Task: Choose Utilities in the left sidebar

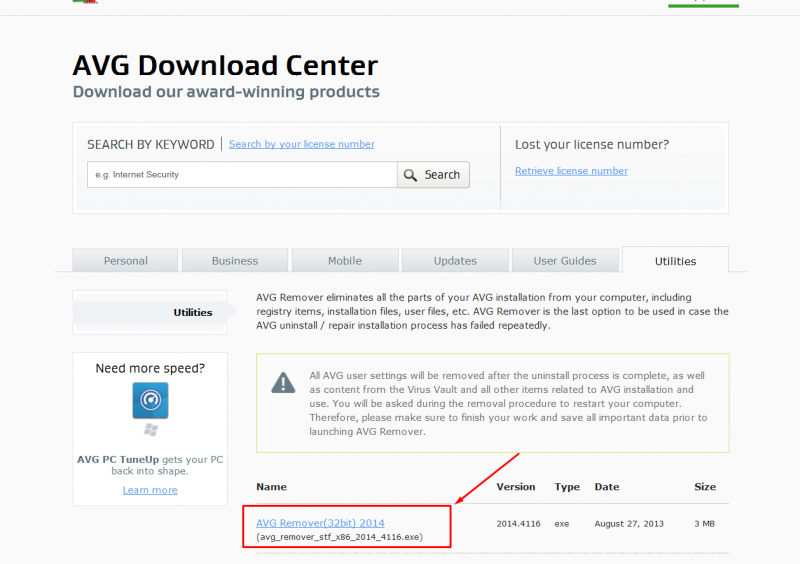Action: 192,312
